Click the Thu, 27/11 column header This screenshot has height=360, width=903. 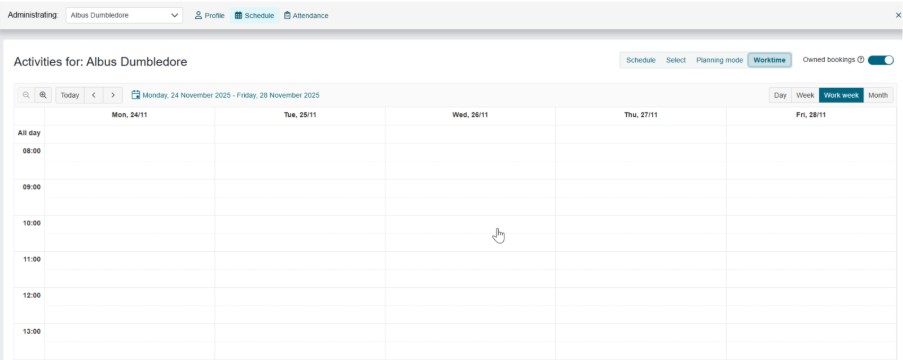pos(641,115)
